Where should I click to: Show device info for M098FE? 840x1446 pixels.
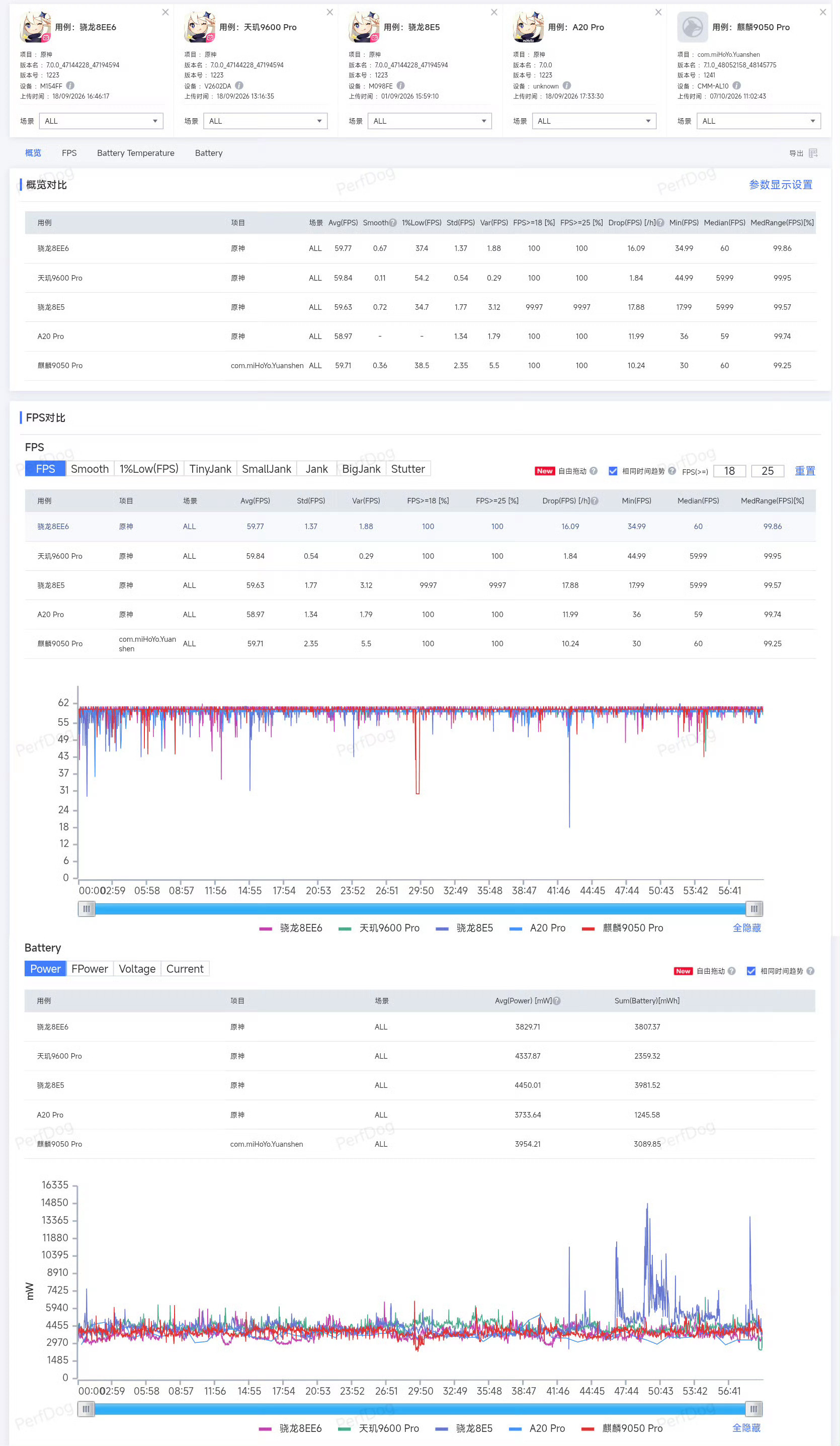[400, 86]
